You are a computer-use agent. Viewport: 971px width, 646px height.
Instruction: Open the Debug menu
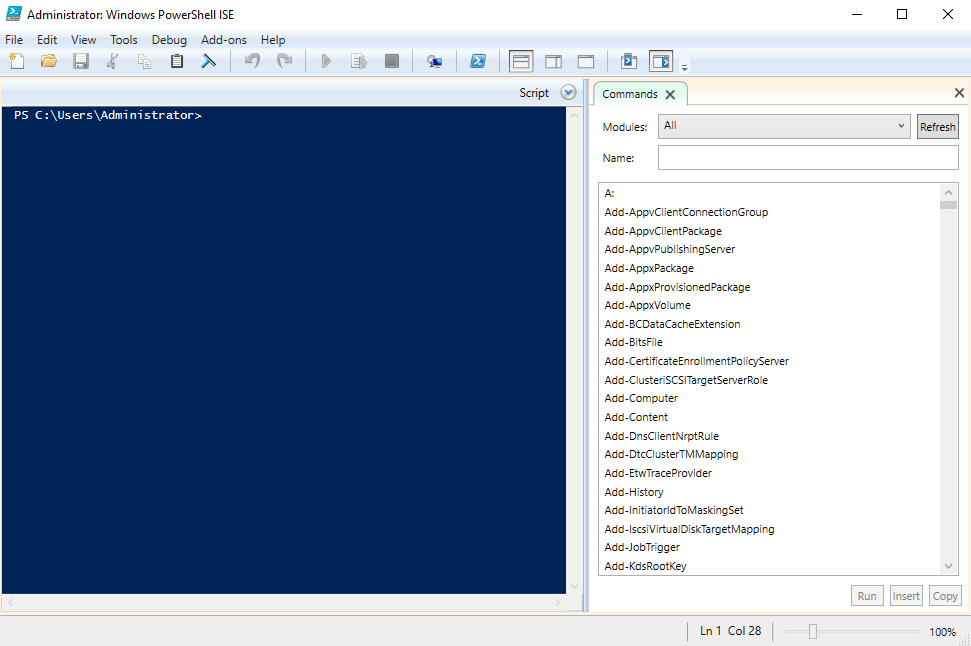169,40
